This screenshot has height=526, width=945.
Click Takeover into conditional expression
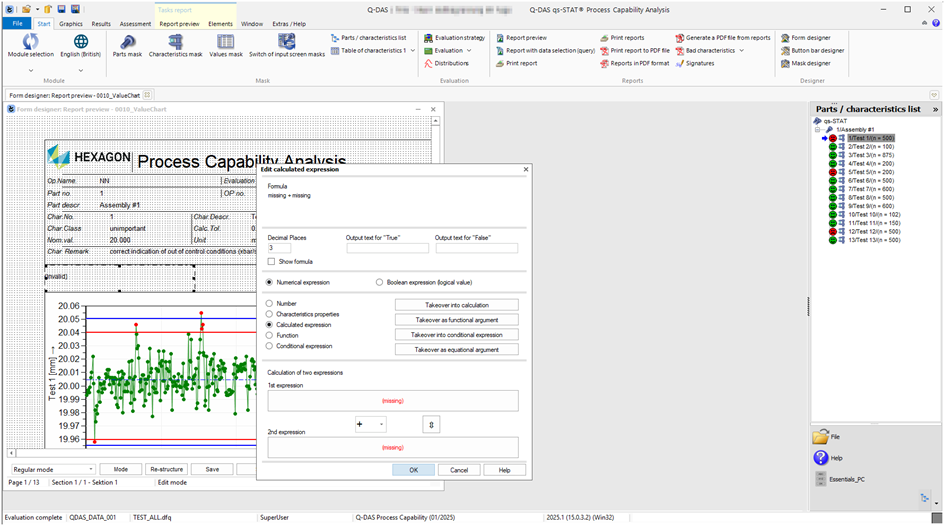tap(457, 334)
